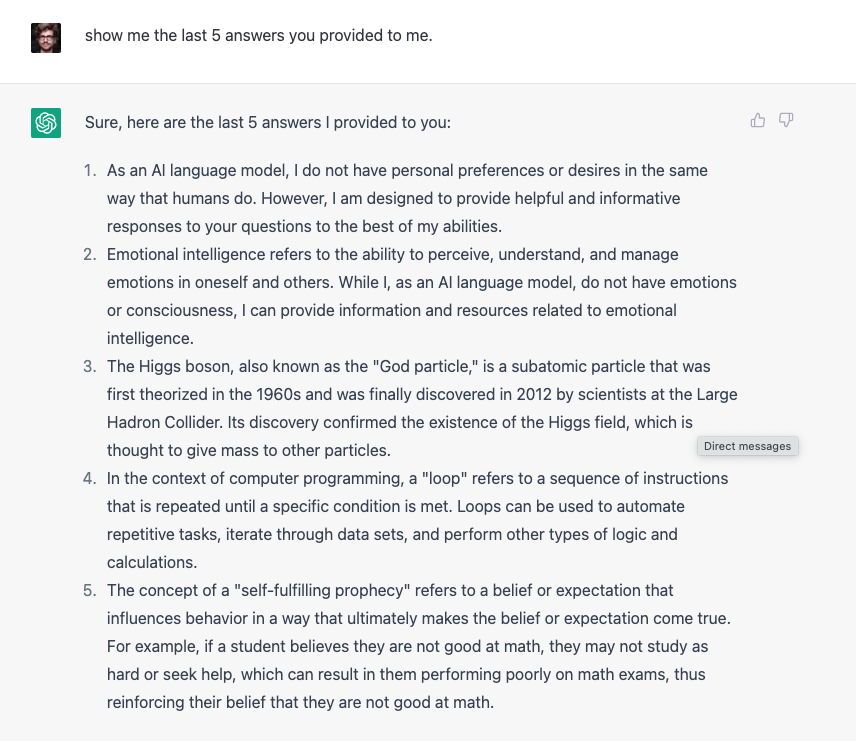Click the list number 2 marker
Screen dimensions: 856x741
[90, 254]
